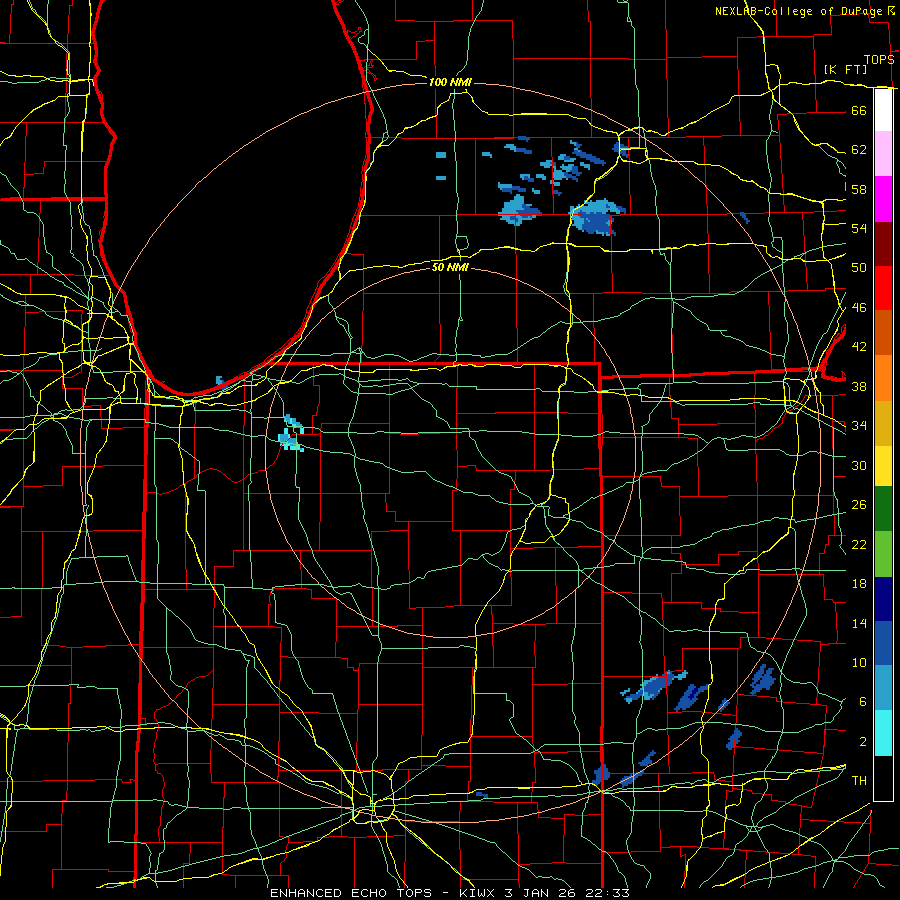Click the 42 legend value
This screenshot has height=900, width=900.
(x=859, y=347)
